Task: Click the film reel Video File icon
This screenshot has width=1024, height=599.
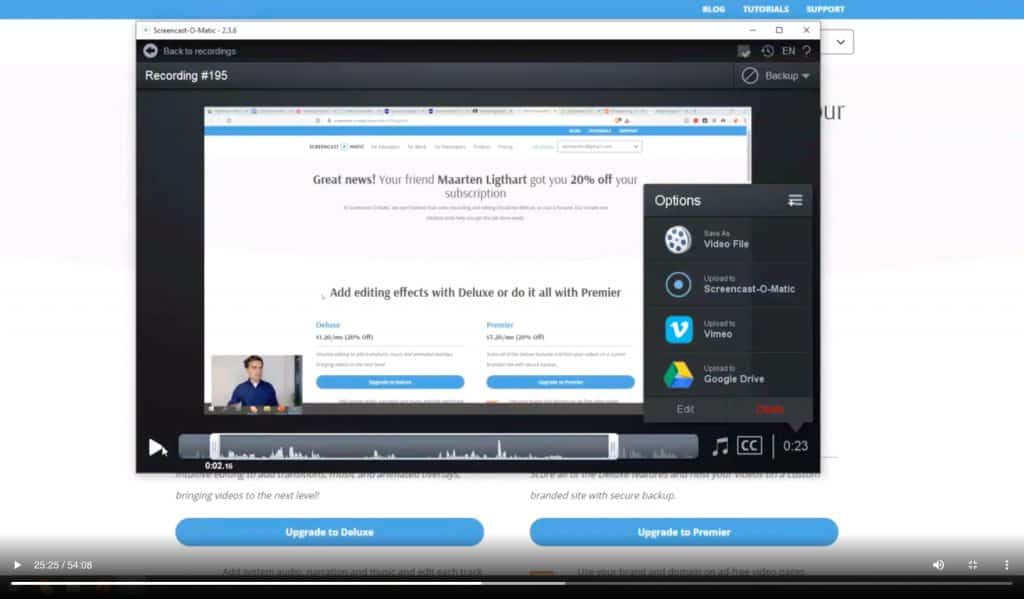Action: coord(678,240)
